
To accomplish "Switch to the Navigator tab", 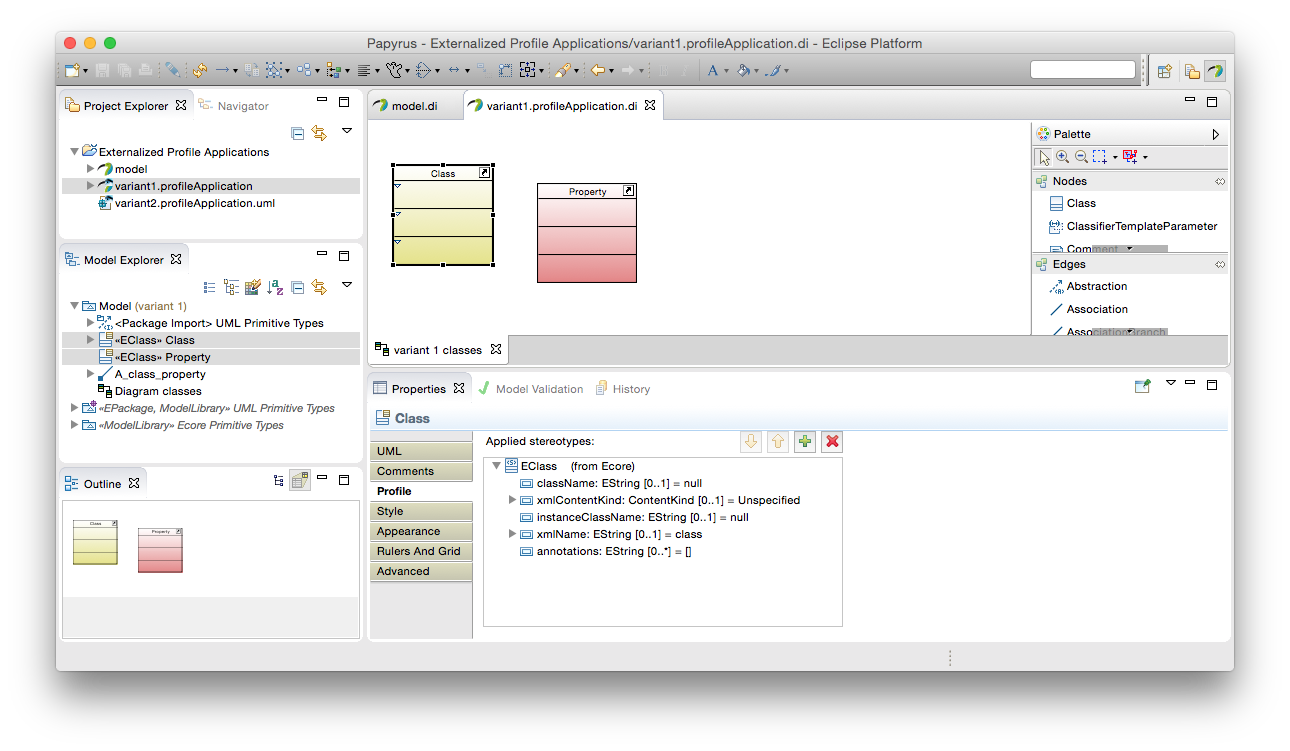I will click(x=234, y=105).
